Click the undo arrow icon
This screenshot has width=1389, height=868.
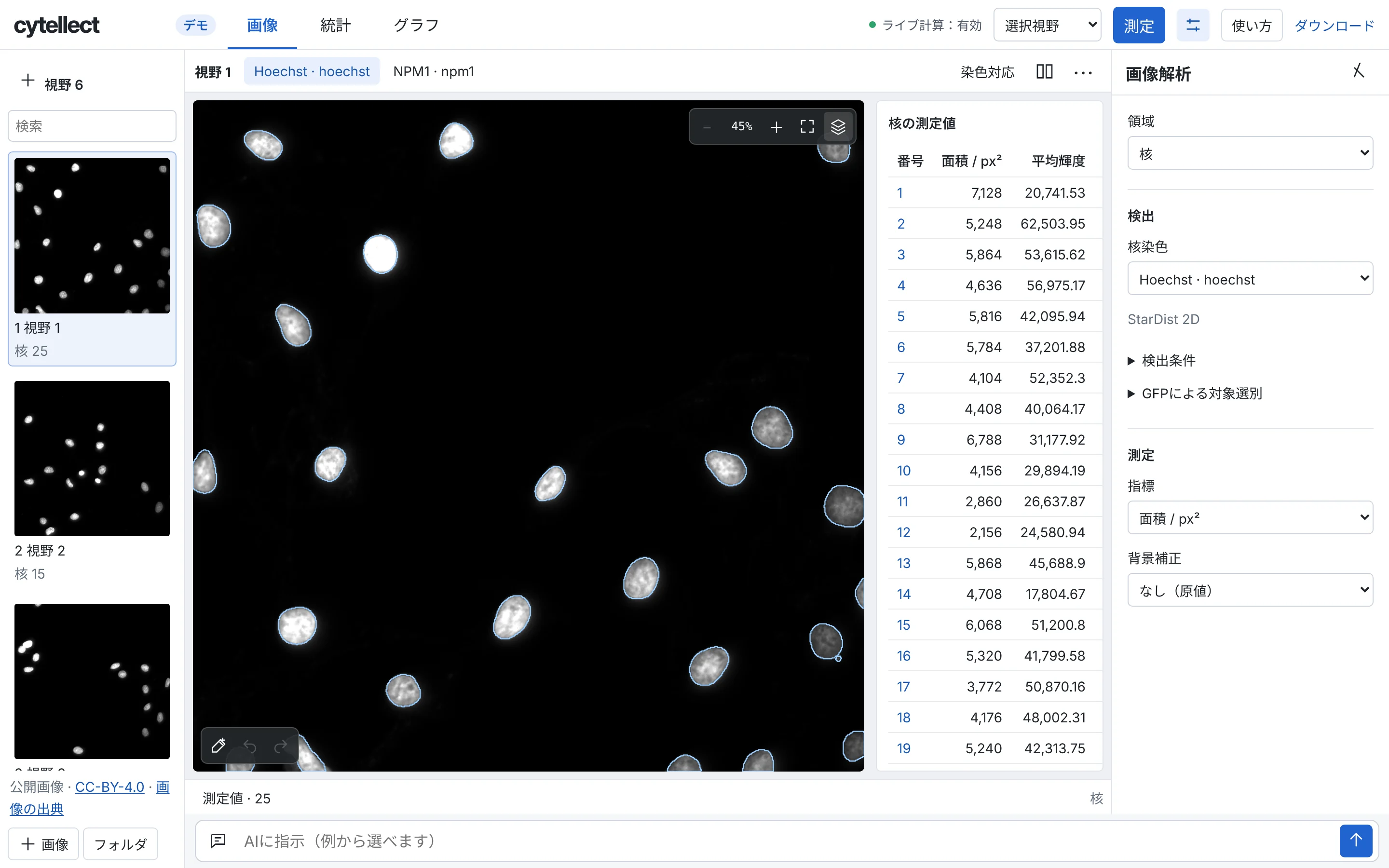pos(250,746)
